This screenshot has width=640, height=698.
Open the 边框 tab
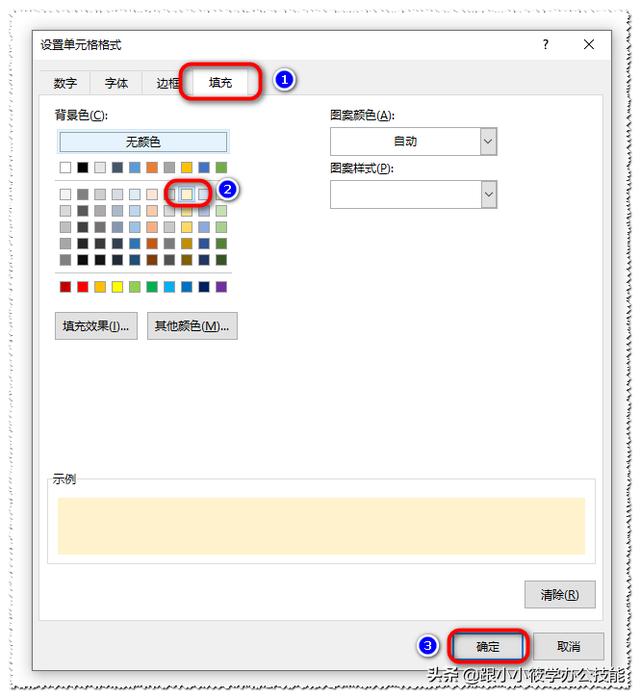[168, 83]
